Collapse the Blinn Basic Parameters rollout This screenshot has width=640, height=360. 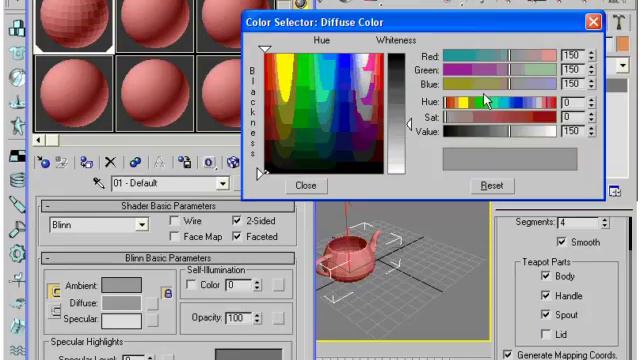[167, 258]
